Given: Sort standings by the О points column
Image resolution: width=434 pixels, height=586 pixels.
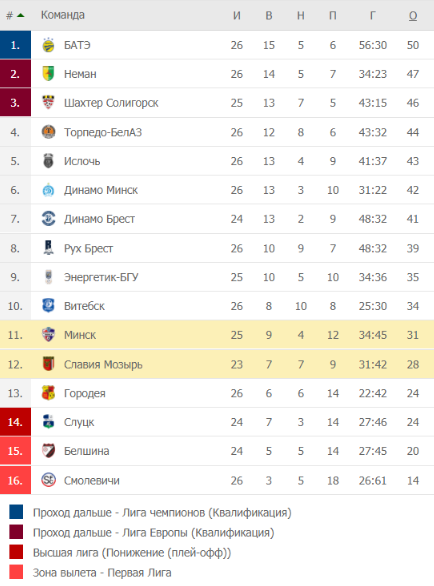Looking at the screenshot, I should 413,15.
